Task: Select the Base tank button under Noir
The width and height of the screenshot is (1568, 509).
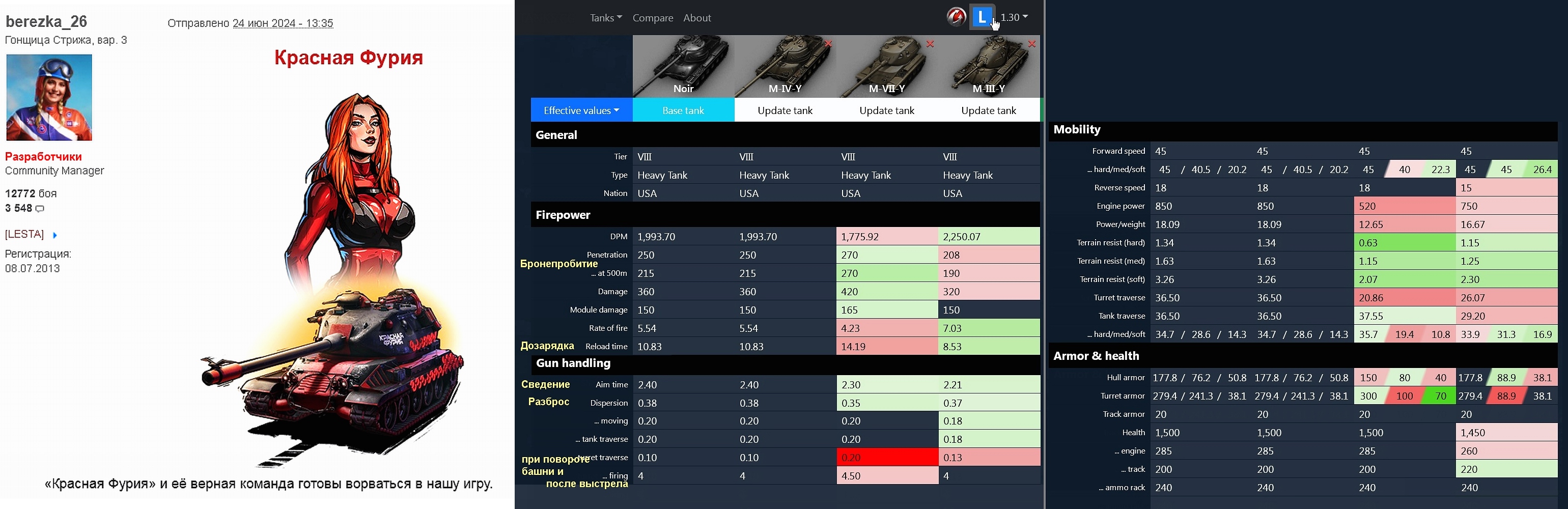Action: tap(683, 110)
